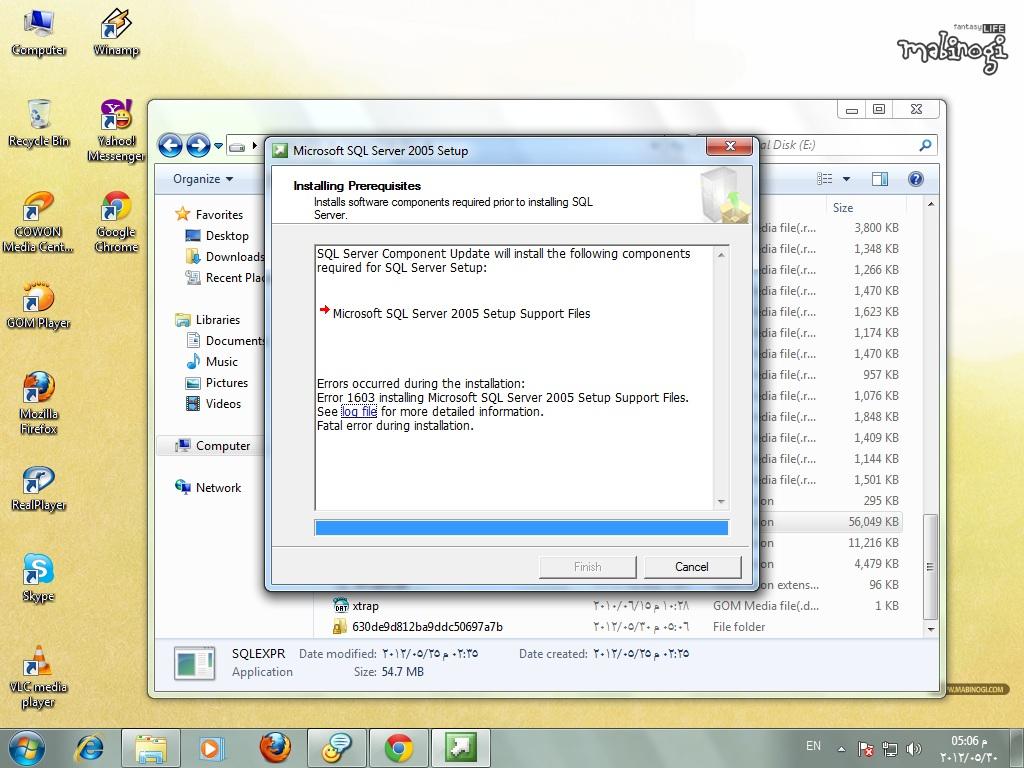
Task: Select the Recycle Bin icon
Action: (39, 123)
